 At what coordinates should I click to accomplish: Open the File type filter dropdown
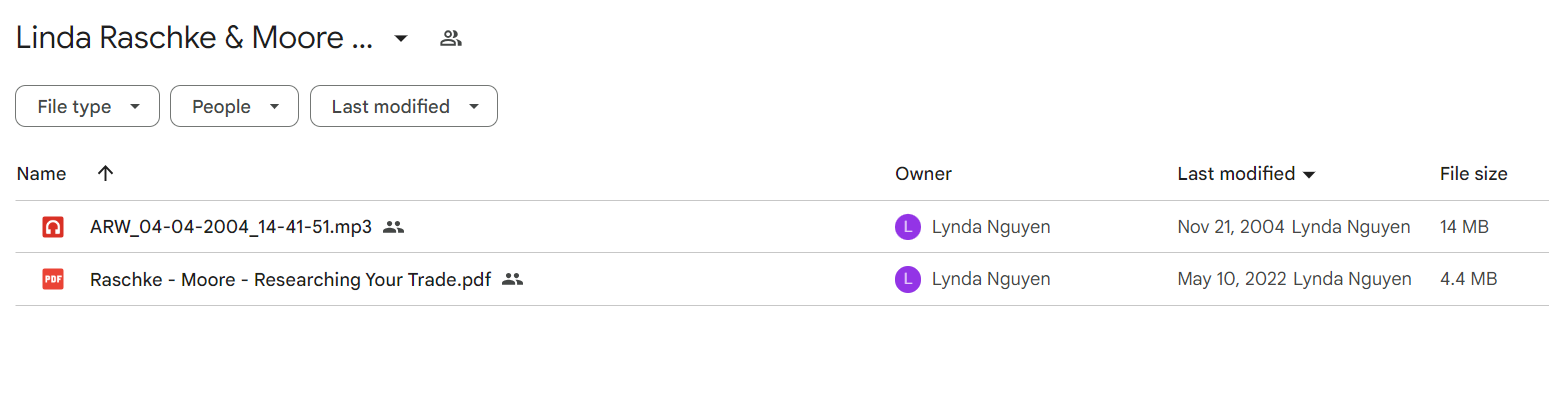tap(87, 106)
